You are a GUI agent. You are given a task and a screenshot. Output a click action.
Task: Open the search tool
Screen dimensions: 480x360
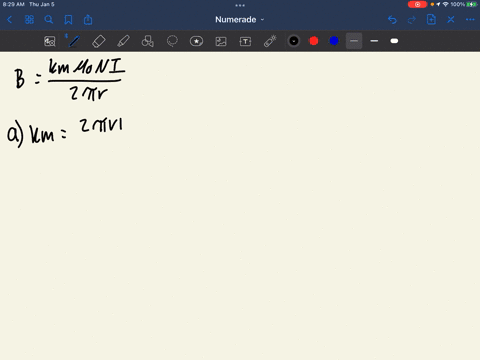[x=49, y=20]
